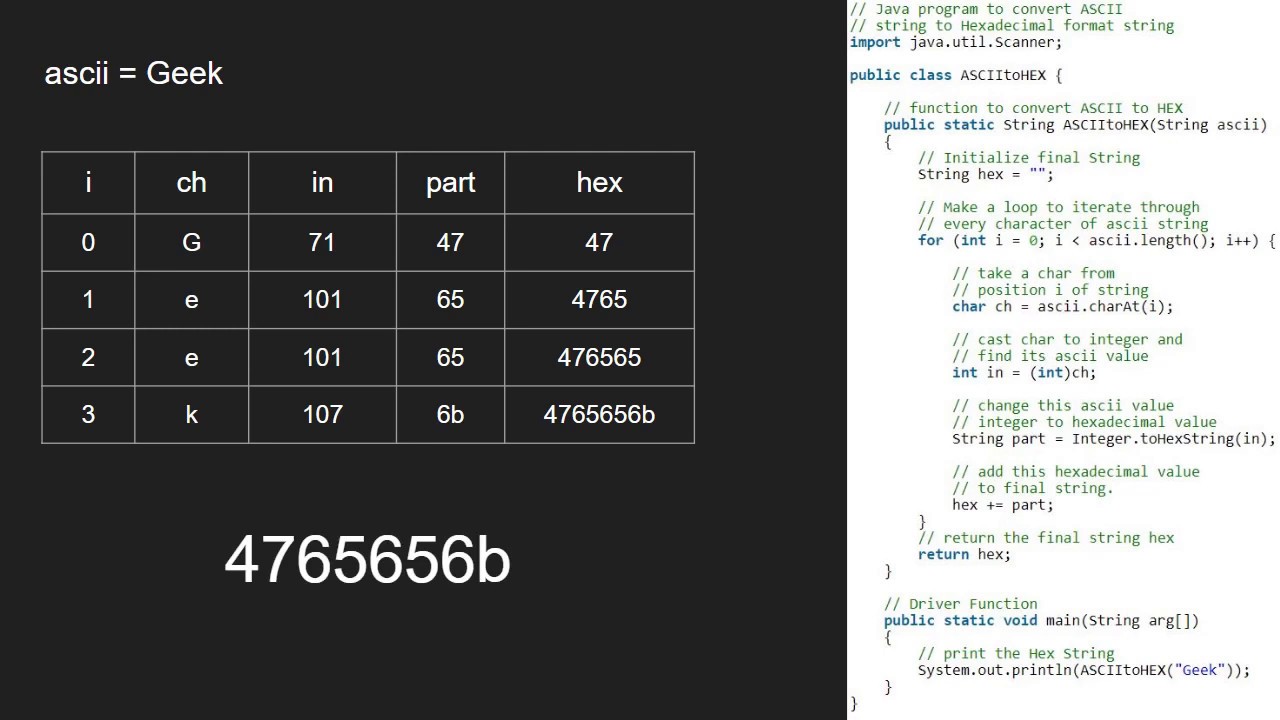Viewport: 1280px width, 720px height.
Task: Click the "// Initialize final String" comment
Action: tap(1029, 158)
